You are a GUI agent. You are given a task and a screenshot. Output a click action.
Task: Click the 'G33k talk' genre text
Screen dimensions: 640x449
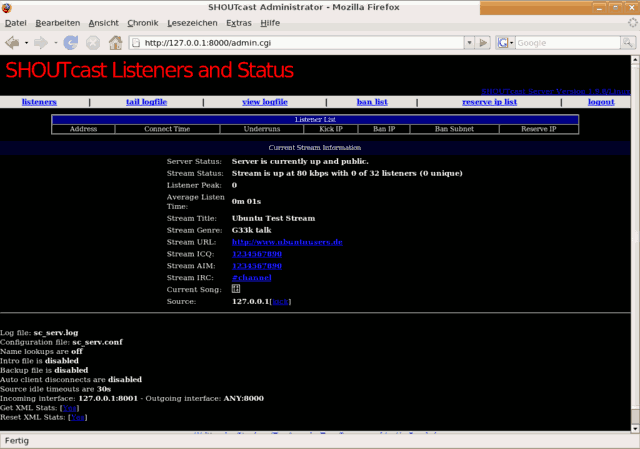pyautogui.click(x=251, y=230)
